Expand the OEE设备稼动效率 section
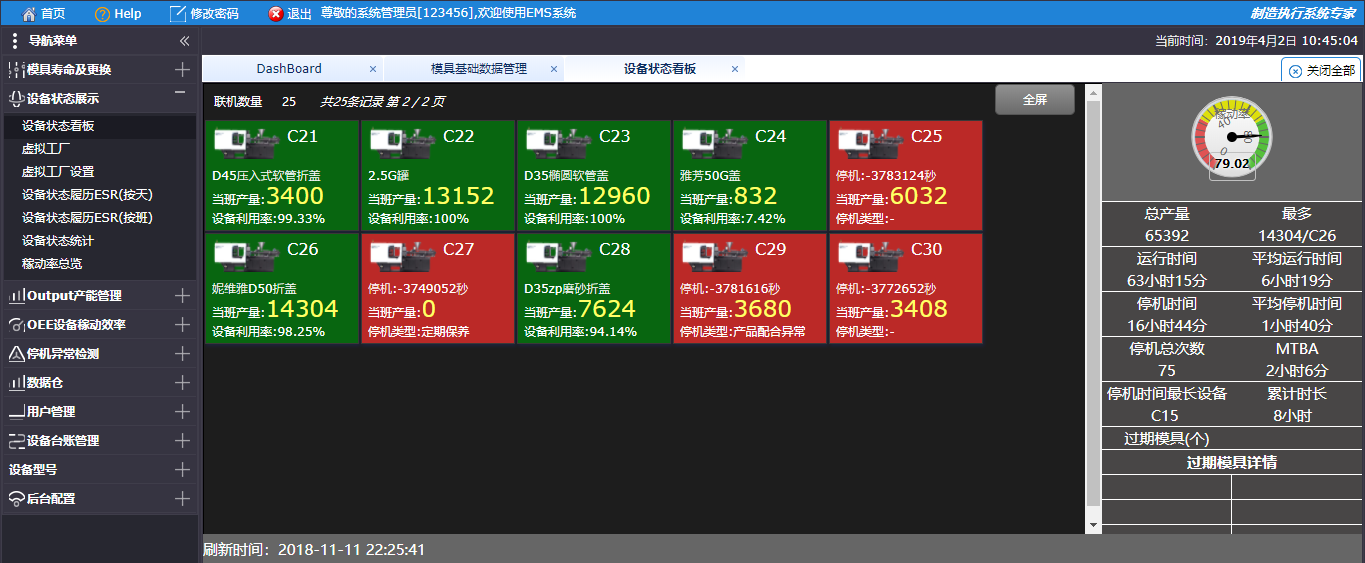Image resolution: width=1365 pixels, height=563 pixels. click(x=182, y=324)
